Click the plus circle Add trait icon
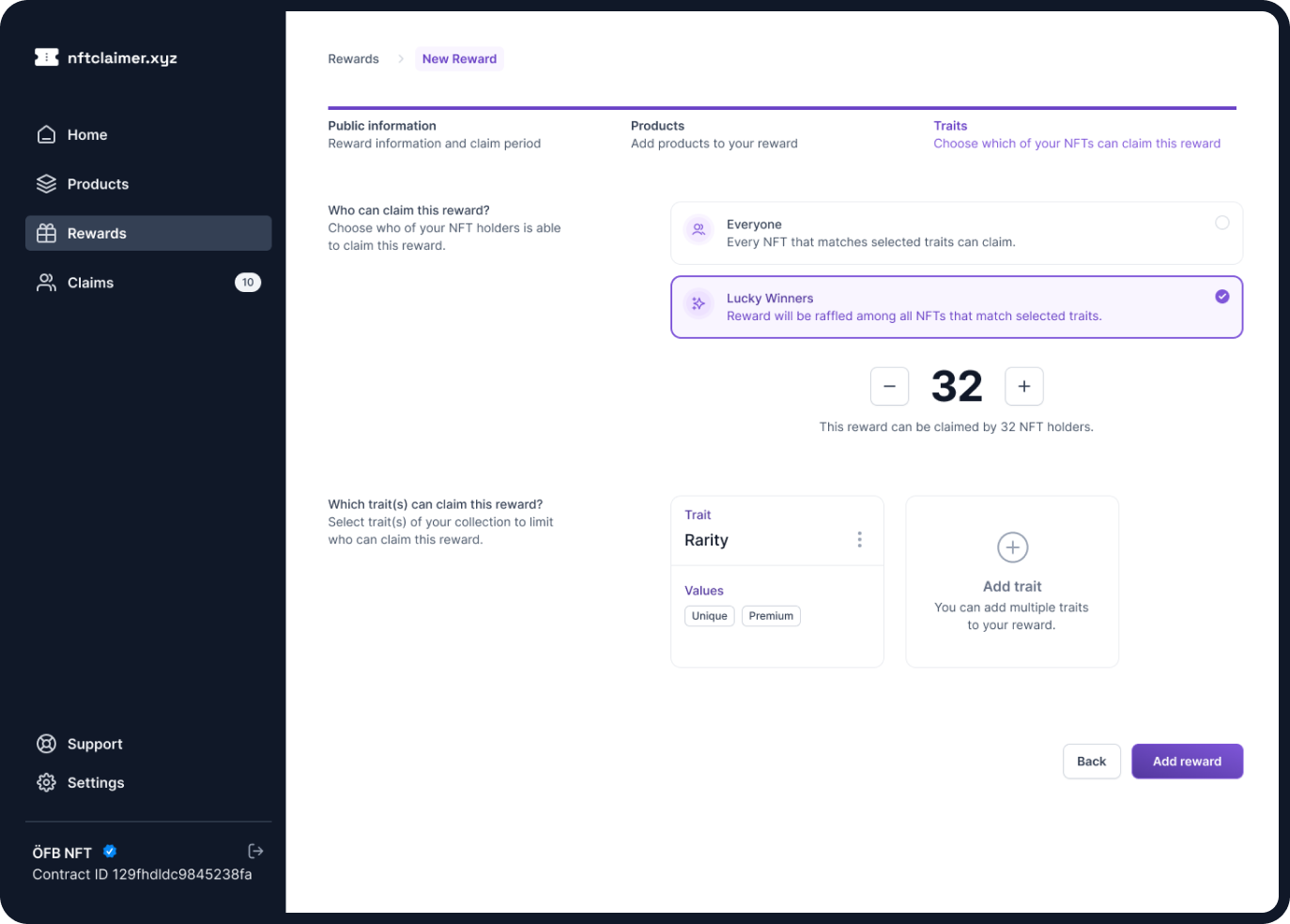Viewport: 1290px width, 924px height. point(1012,547)
